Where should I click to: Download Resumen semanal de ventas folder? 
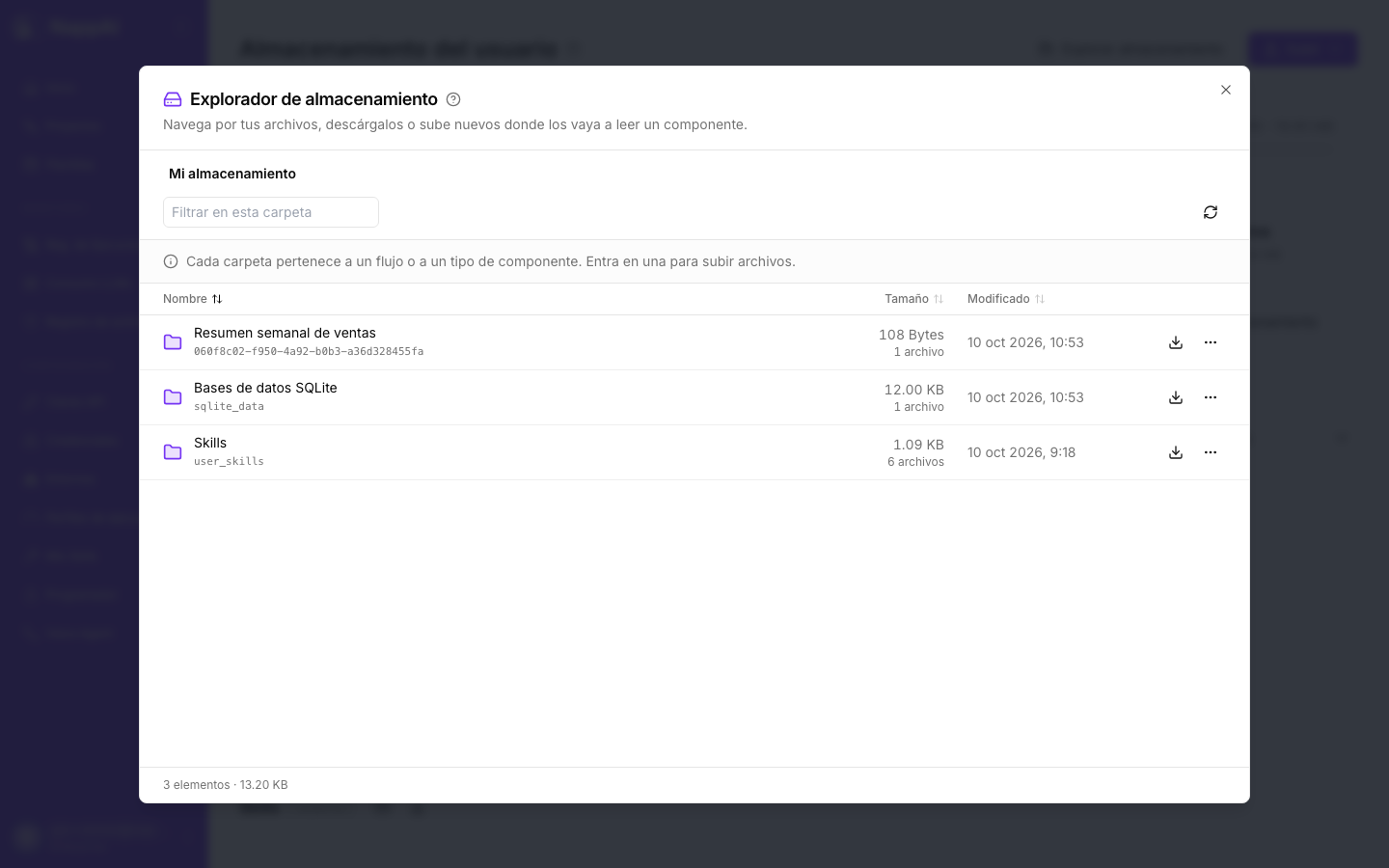tap(1176, 342)
